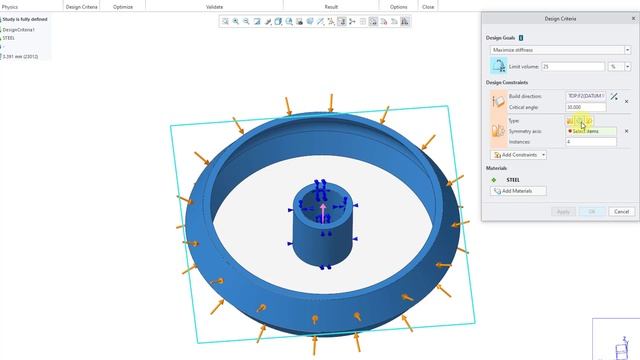Click the Physics ribbon group label
The image size is (640, 360).
coord(10,7)
